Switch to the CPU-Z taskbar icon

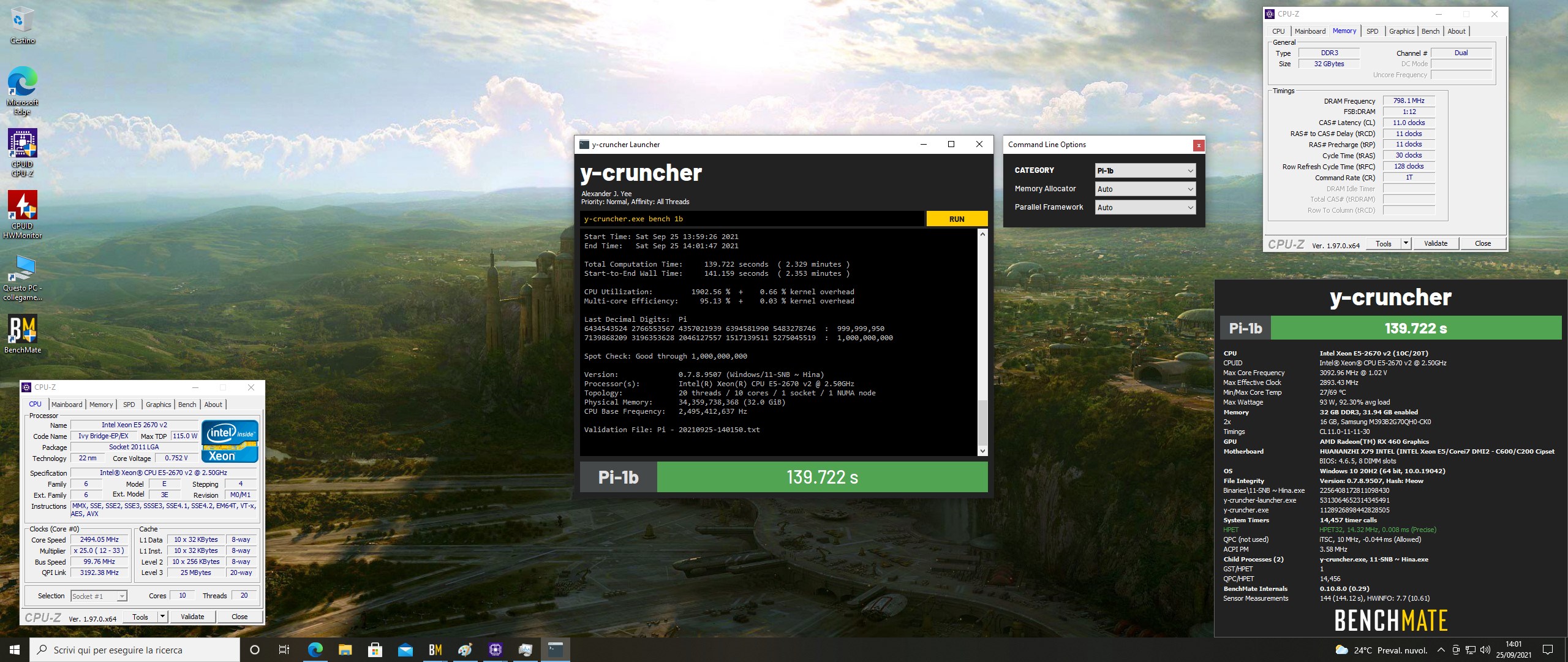495,650
